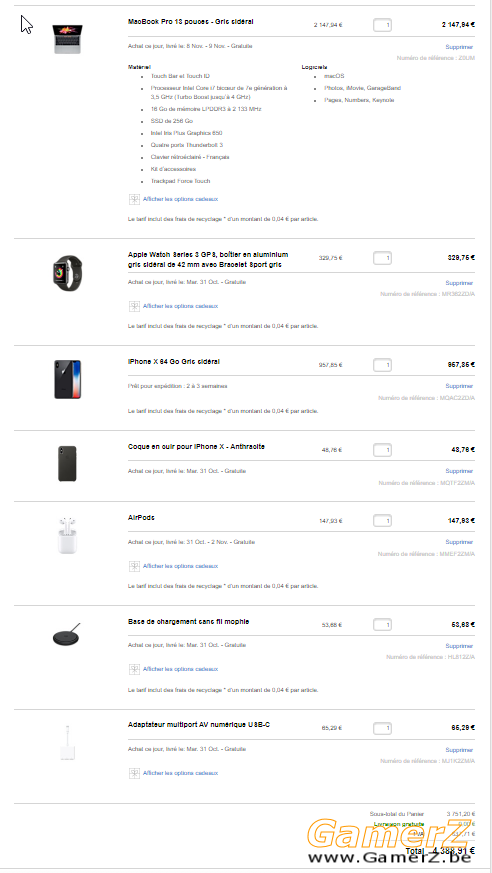Click the gift icon under USB-C adapter

click(x=134, y=773)
